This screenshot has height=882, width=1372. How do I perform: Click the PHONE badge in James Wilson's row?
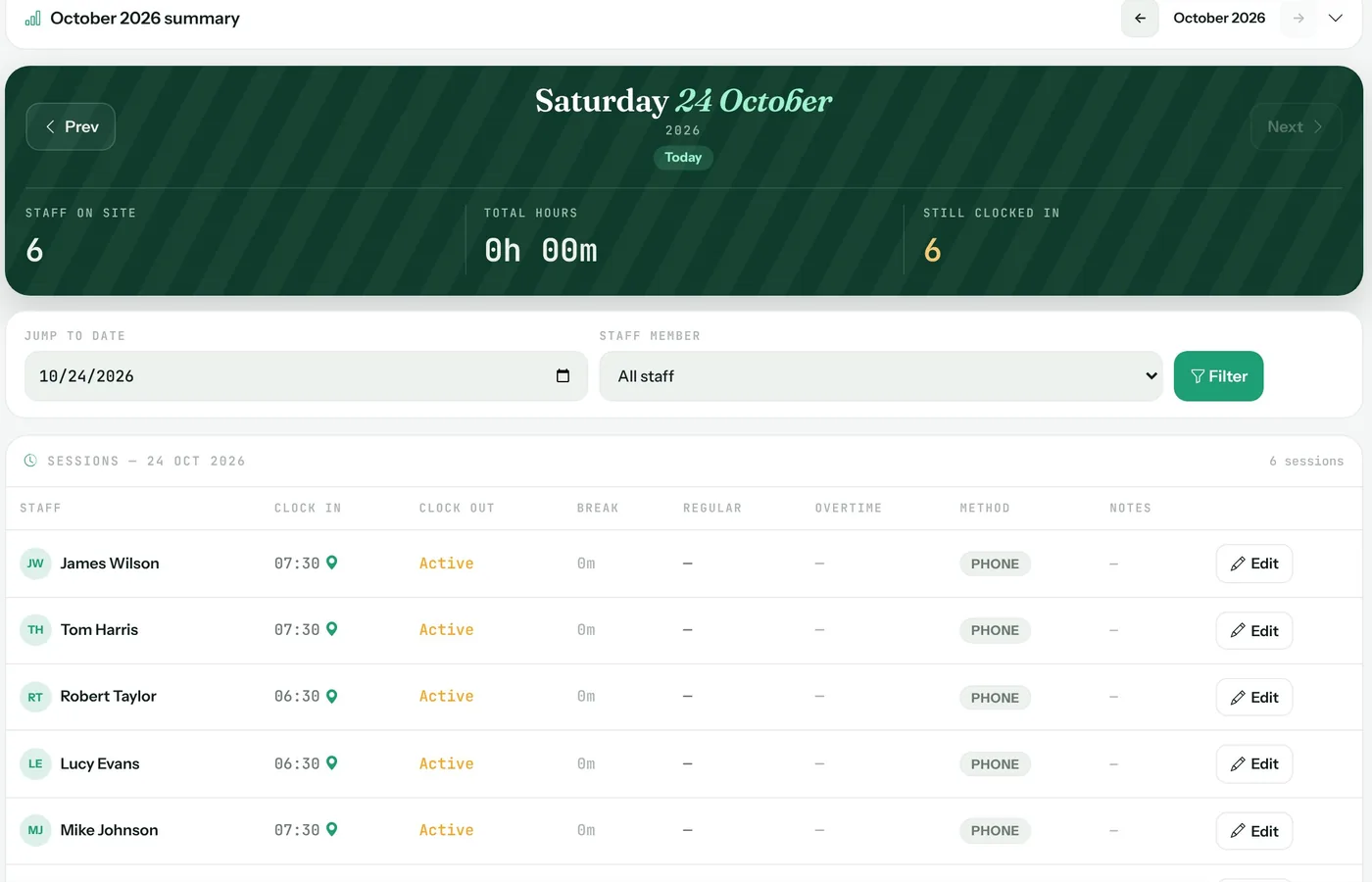pos(995,563)
